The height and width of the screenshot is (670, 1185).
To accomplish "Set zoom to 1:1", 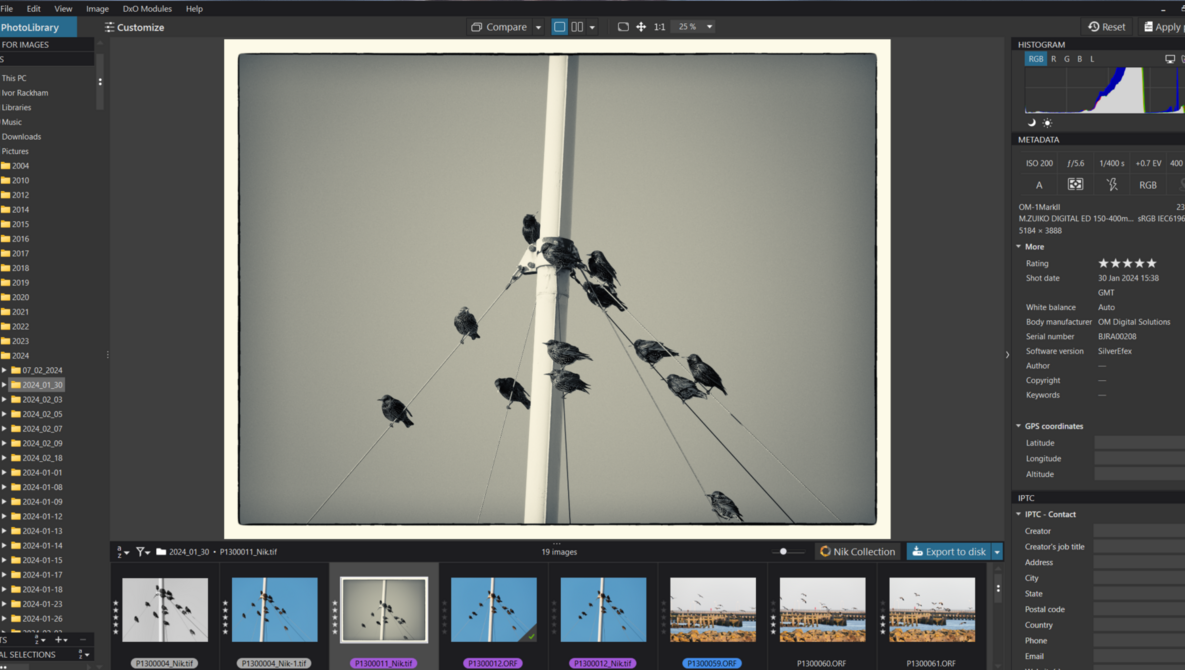I will coord(660,26).
